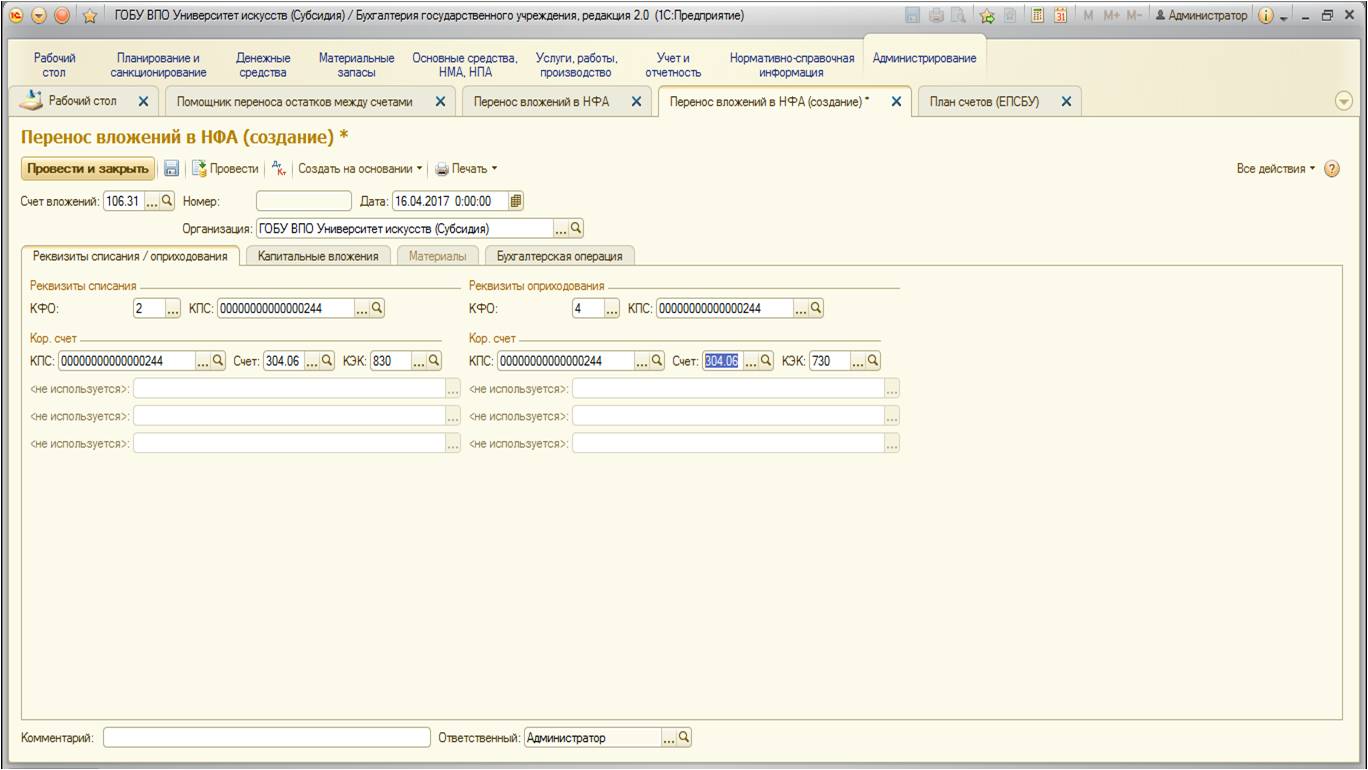Click the save document diskette icon
This screenshot has height=770, width=1368.
(171, 169)
